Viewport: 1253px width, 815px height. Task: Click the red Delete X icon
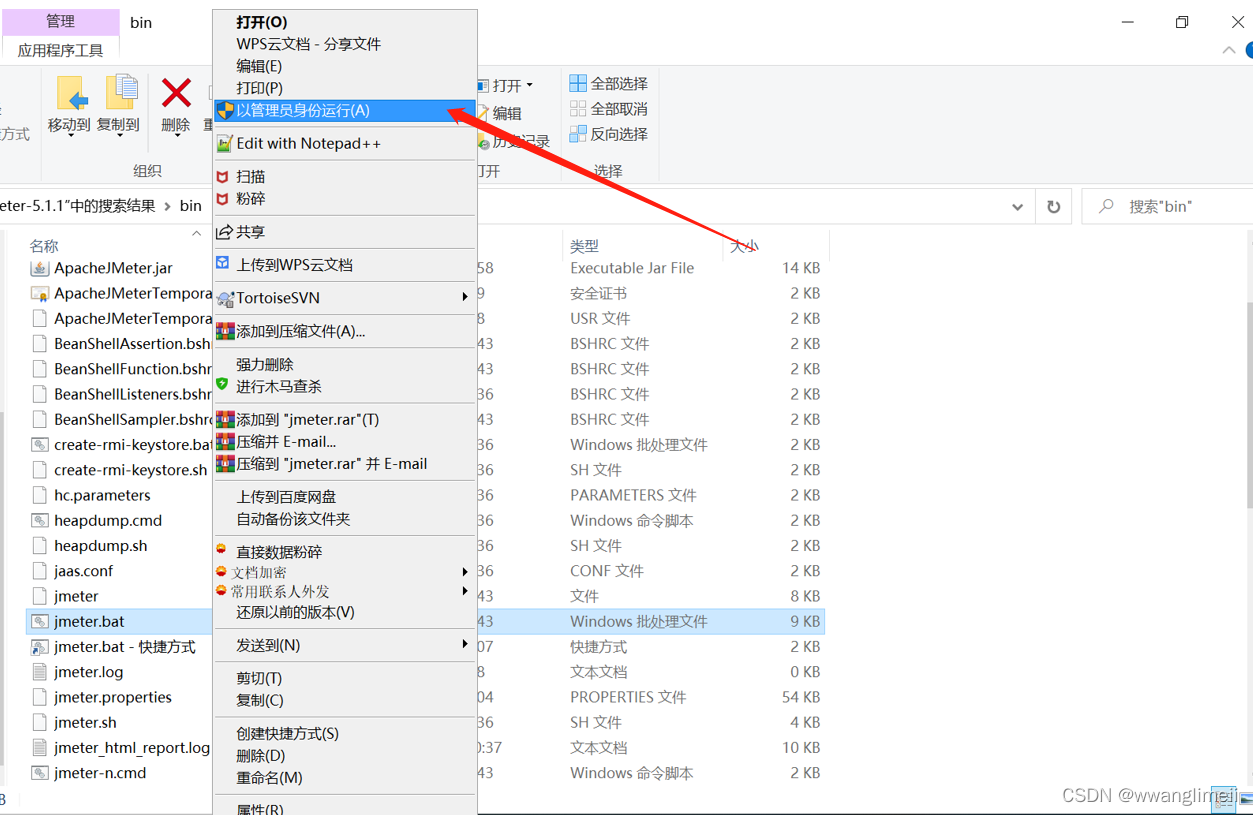pos(176,93)
